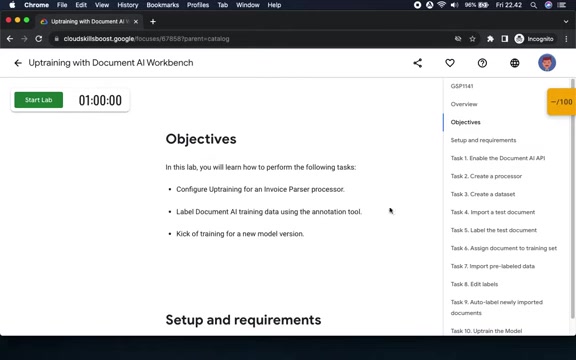
Task: Go to Task 10. Uptrain the Model
Action: [x=486, y=331]
